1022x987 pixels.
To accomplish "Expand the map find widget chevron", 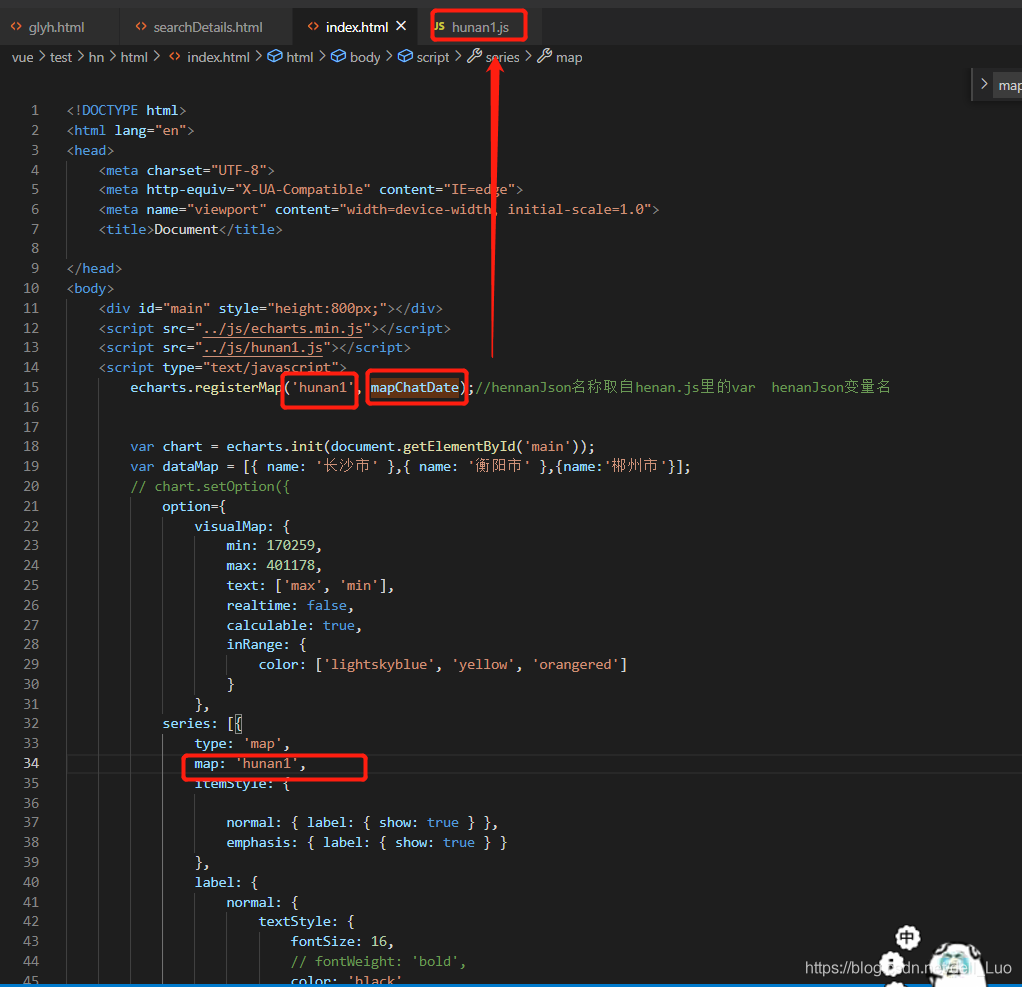I will click(984, 84).
